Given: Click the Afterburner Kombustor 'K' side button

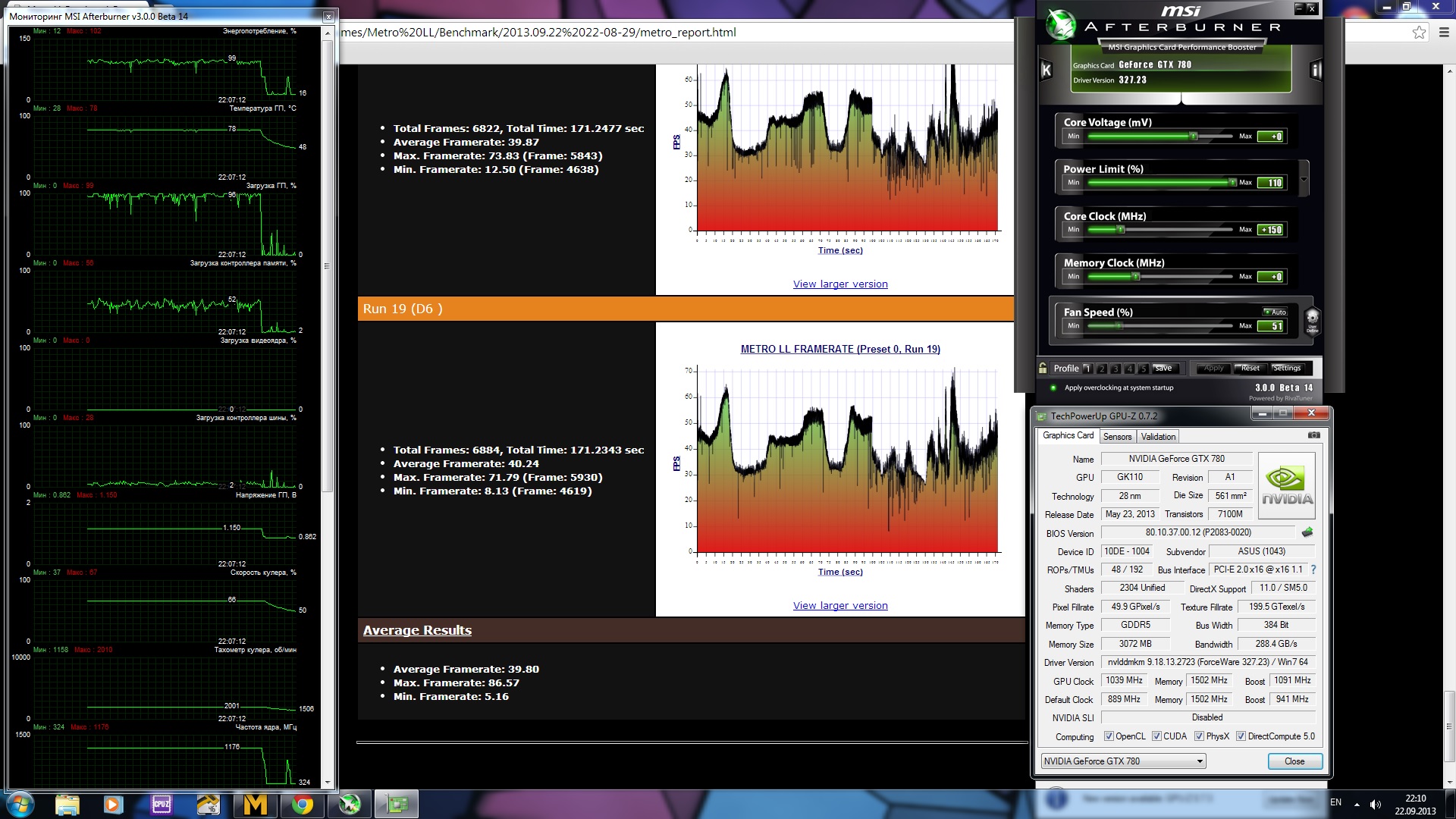Looking at the screenshot, I should pyautogui.click(x=1046, y=71).
